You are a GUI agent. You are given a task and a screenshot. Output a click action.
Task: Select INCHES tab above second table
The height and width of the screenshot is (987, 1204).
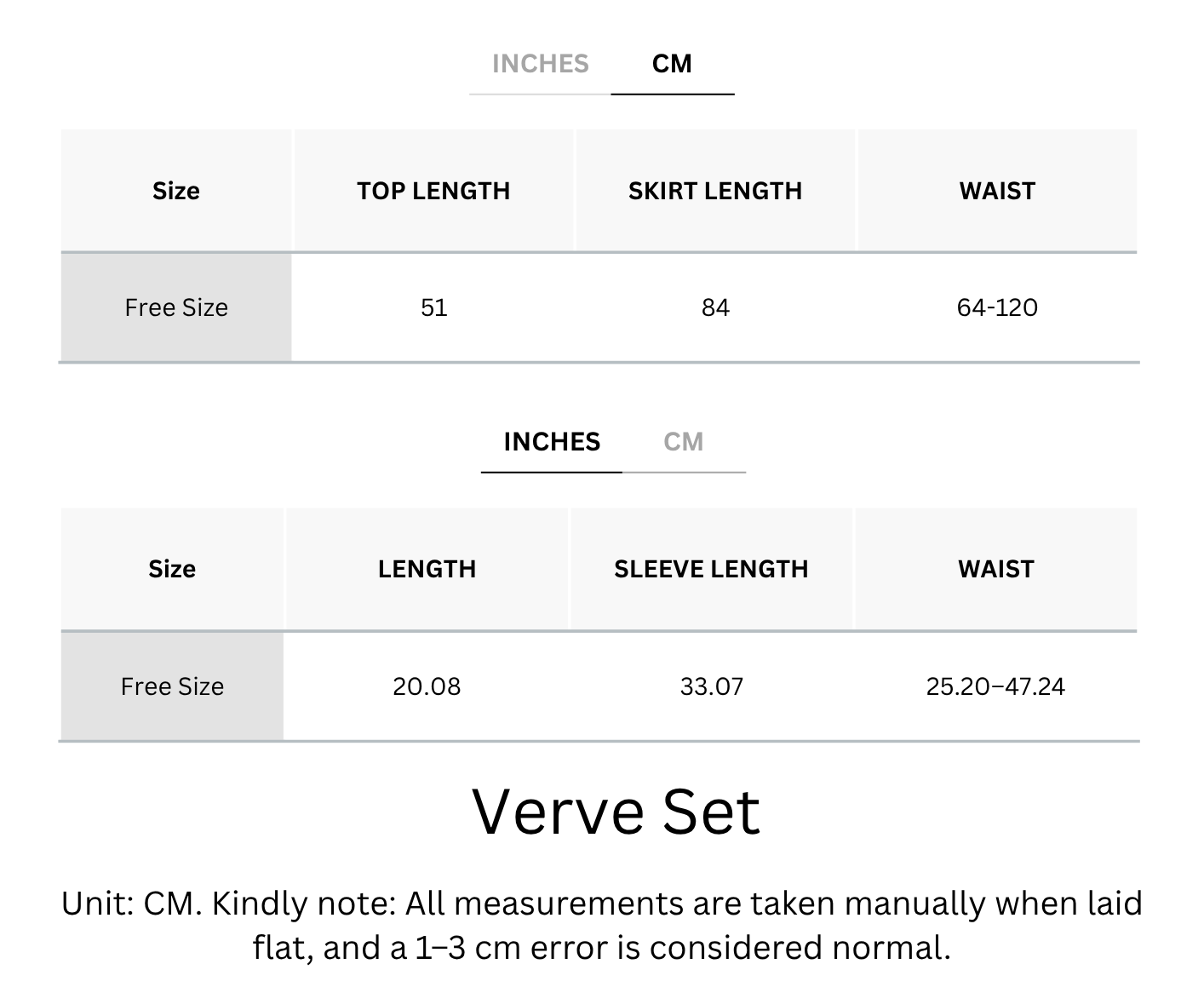pyautogui.click(x=552, y=442)
